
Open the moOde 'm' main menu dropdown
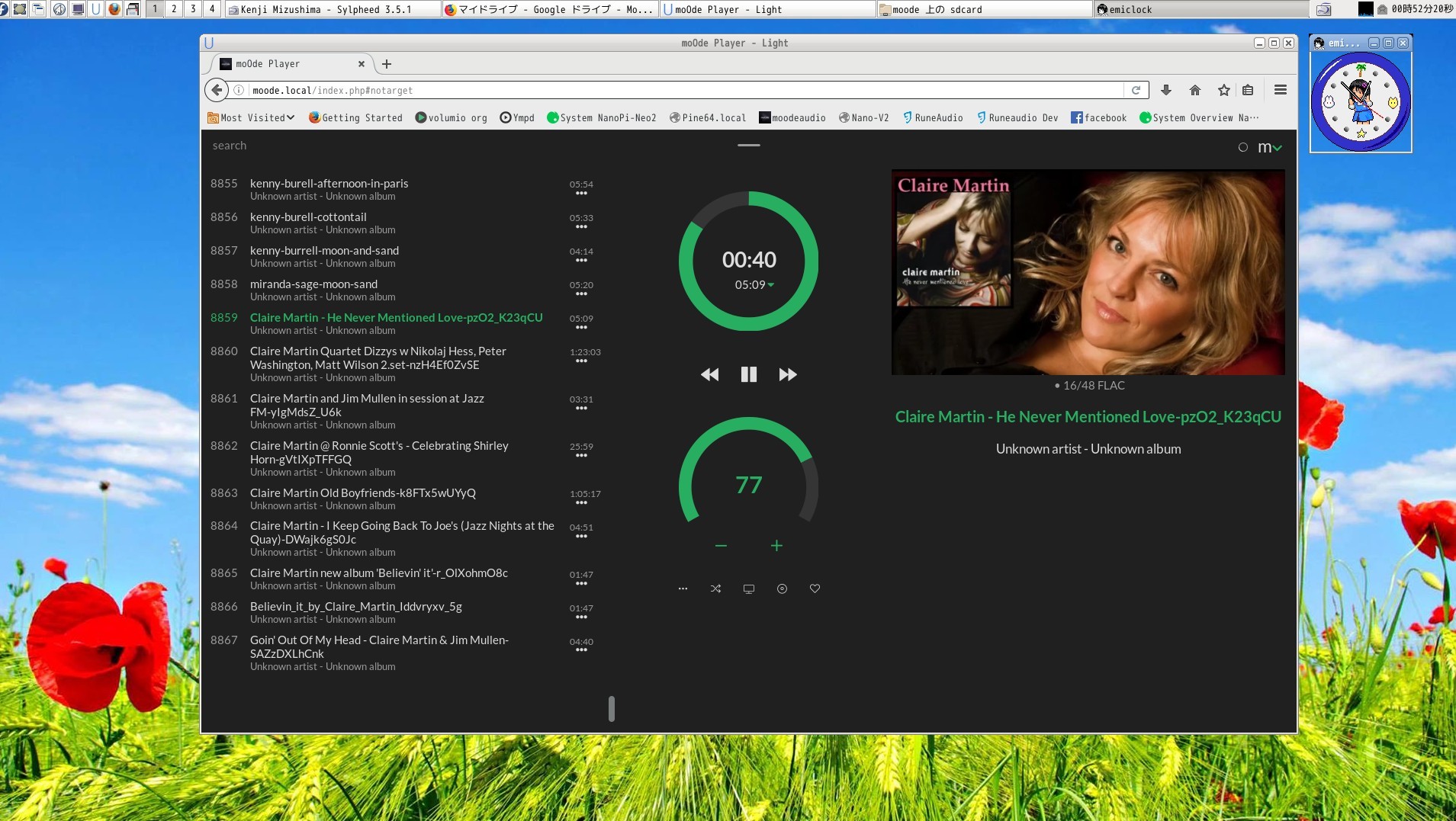click(x=1269, y=147)
